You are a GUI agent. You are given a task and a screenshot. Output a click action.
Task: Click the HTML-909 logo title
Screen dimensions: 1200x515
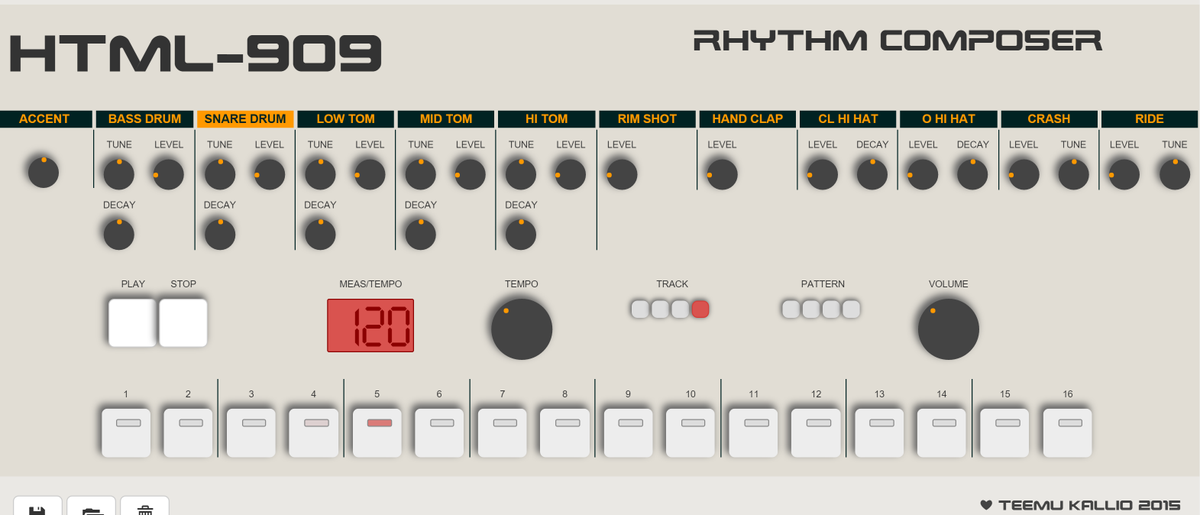point(196,53)
